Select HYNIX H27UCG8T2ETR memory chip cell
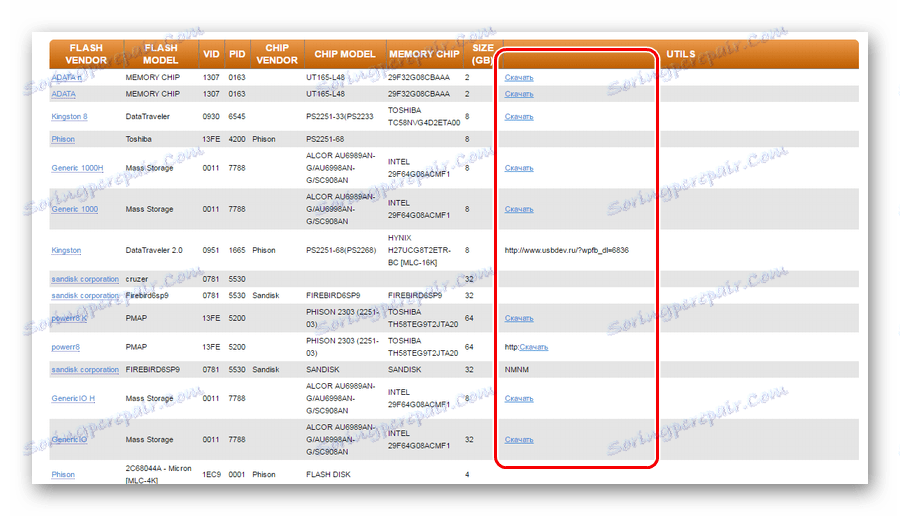 [420, 250]
